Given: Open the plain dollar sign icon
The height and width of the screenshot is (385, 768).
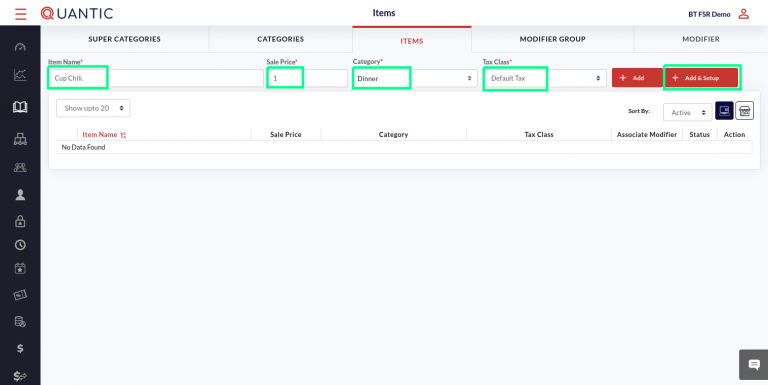Looking at the screenshot, I should point(20,348).
